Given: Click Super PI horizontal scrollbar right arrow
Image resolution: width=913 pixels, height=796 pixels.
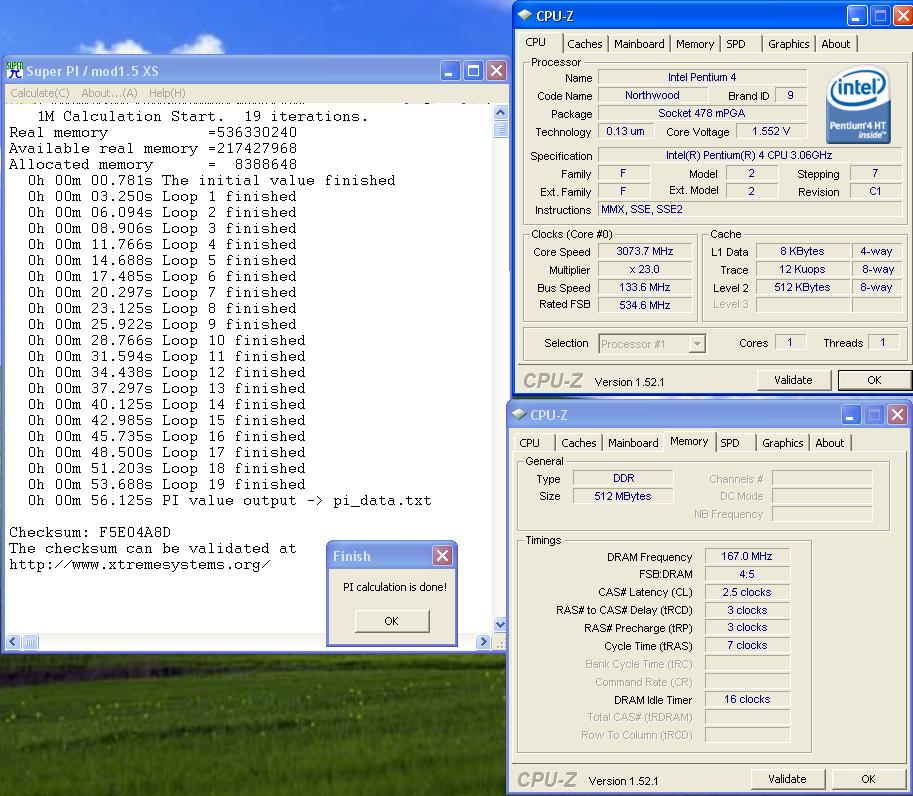Looking at the screenshot, I should tap(483, 642).
